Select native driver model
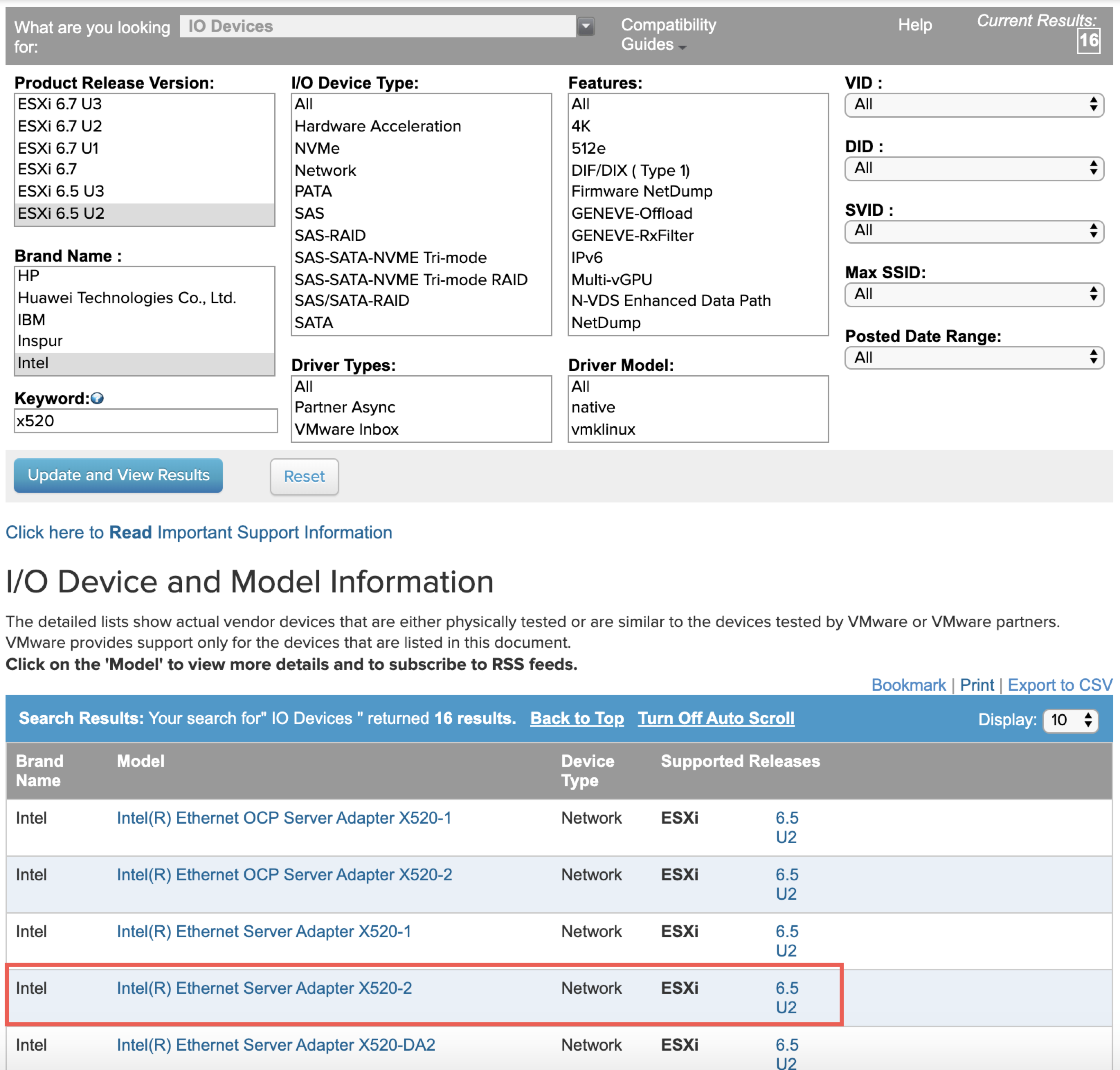This screenshot has width=1120, height=1070. tap(698, 407)
